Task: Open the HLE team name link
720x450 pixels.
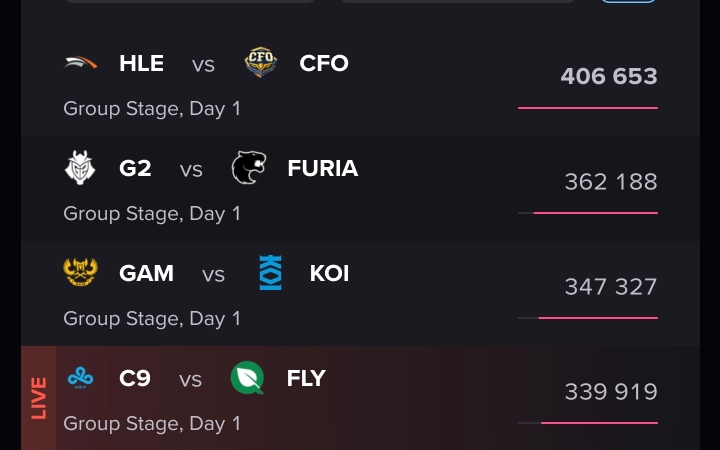Action: pos(141,63)
